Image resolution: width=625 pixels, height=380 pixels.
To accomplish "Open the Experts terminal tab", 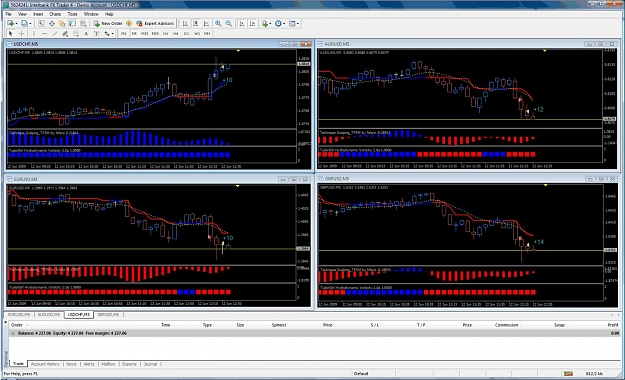I will click(129, 364).
